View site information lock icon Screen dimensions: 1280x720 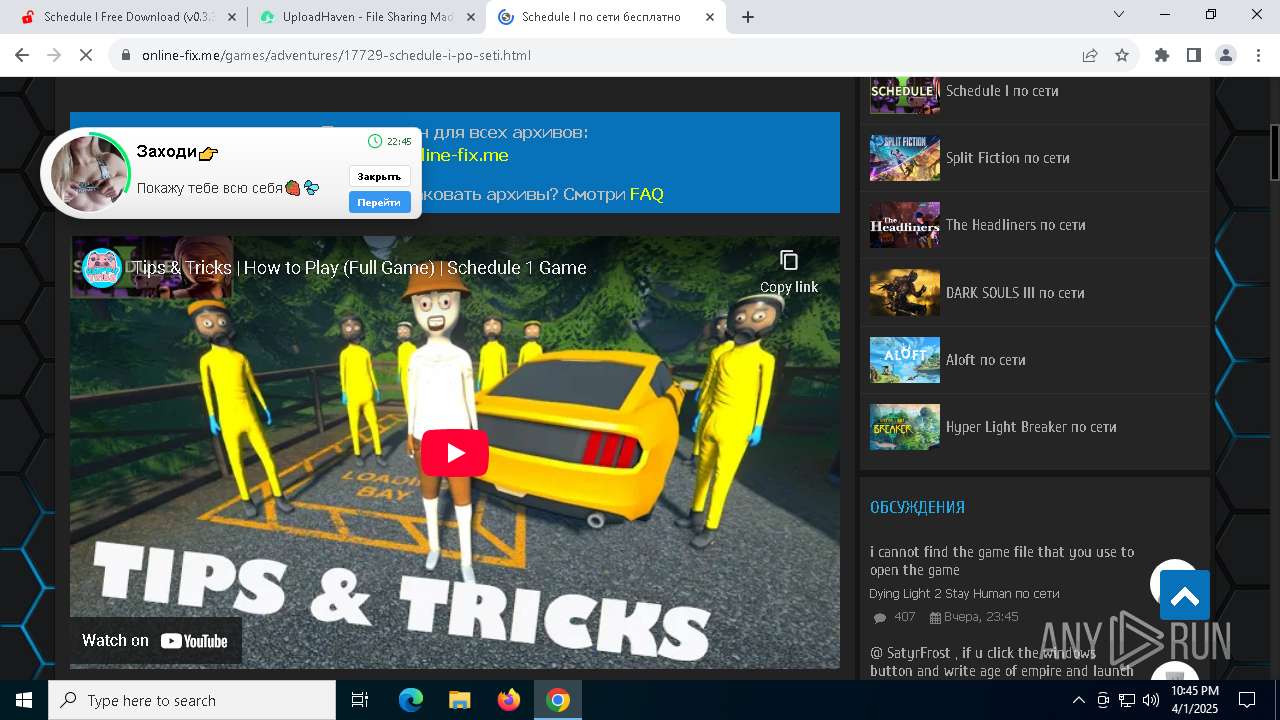[125, 55]
